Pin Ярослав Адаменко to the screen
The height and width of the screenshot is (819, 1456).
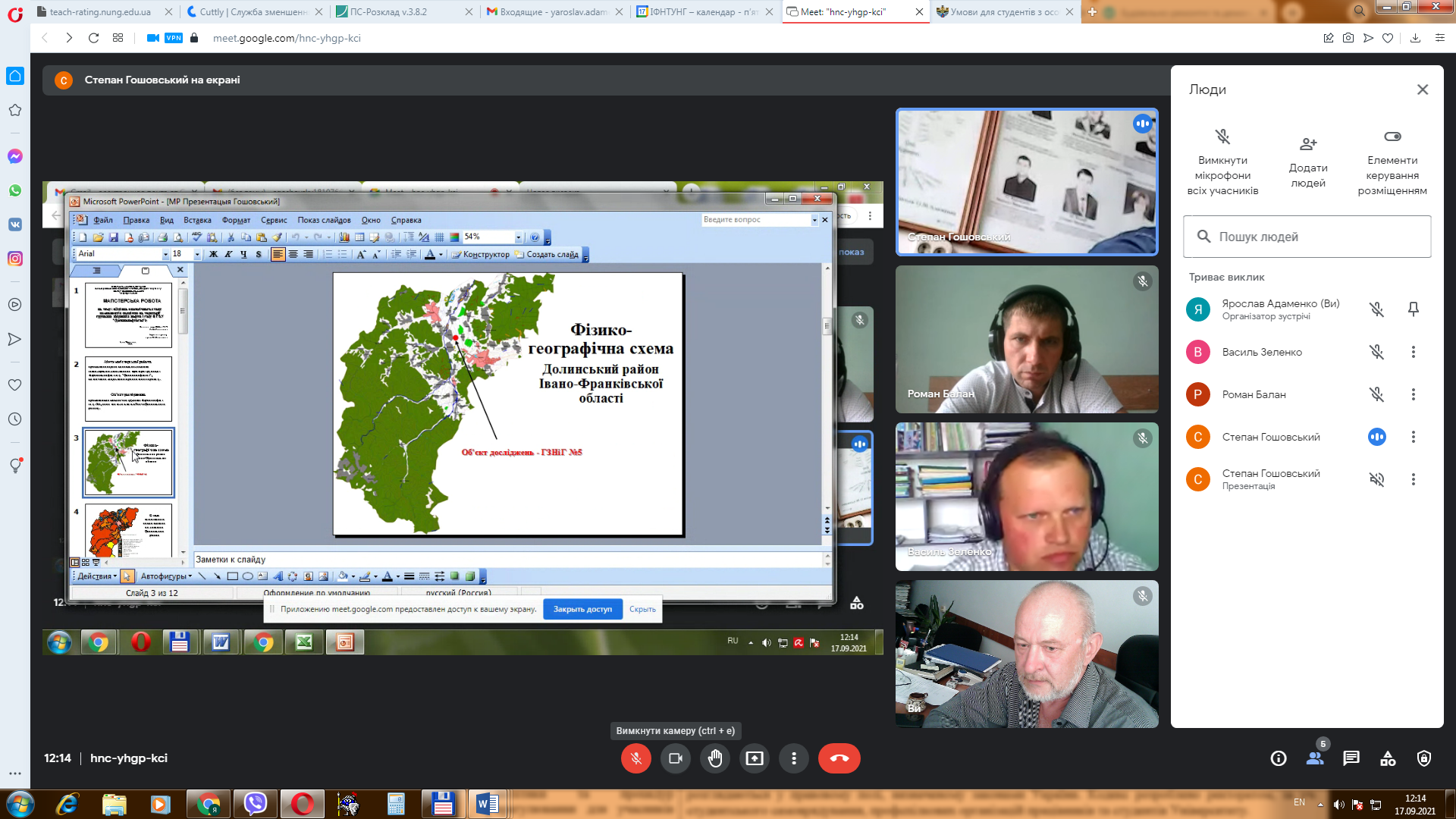coord(1414,309)
